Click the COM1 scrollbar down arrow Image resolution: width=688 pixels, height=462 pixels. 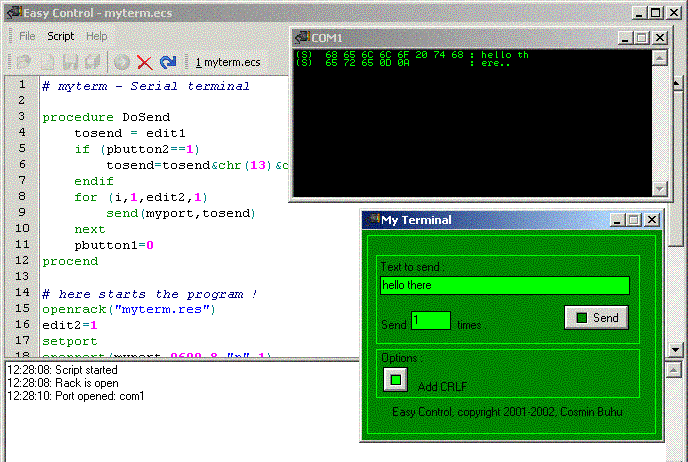click(x=659, y=187)
